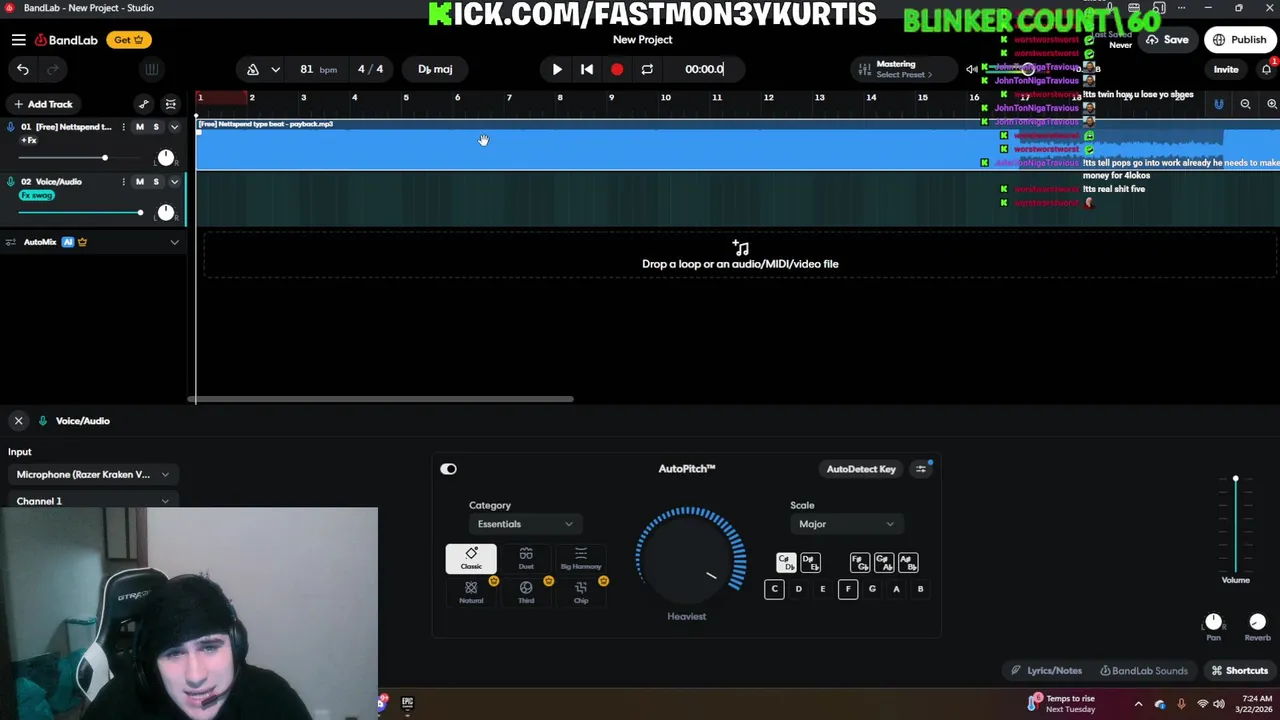1280x720 pixels.
Task: Toggle the C#/D♭ note key
Action: (786, 563)
